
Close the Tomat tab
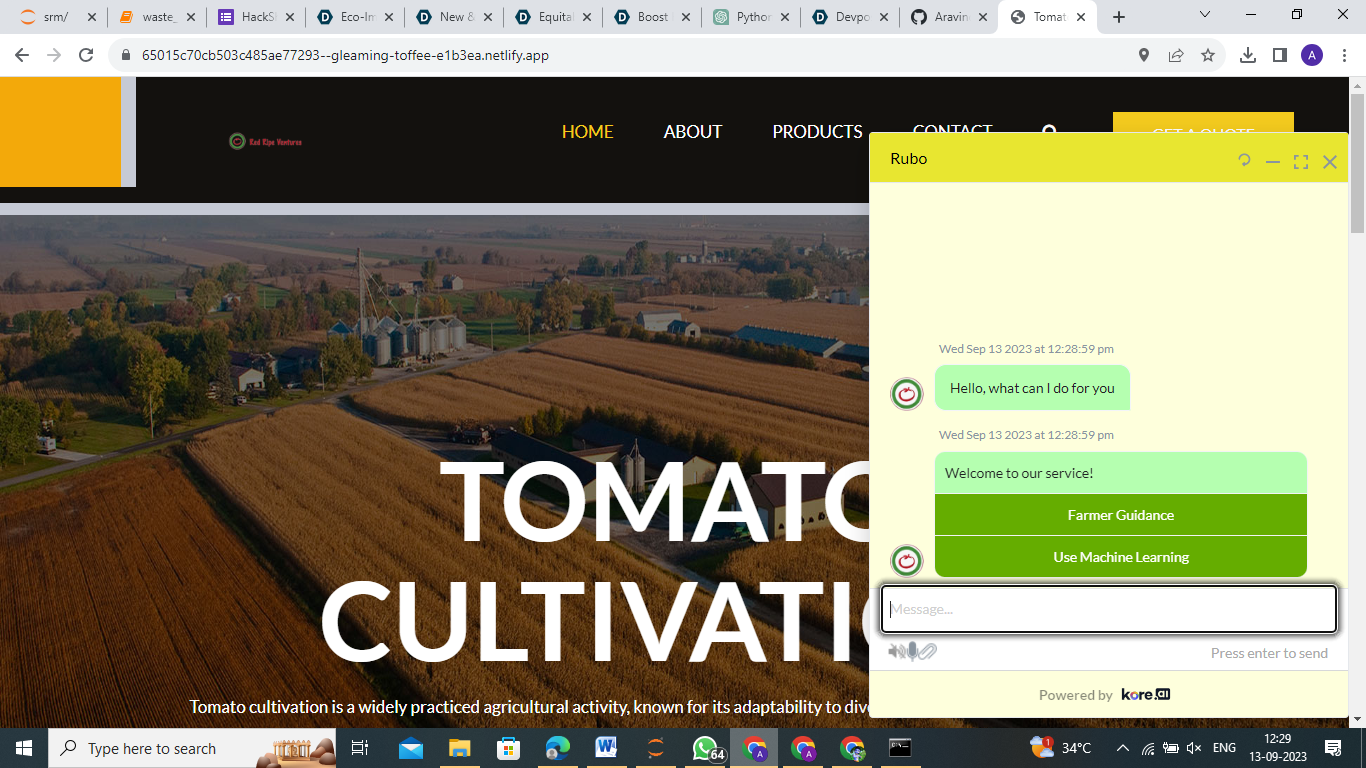pyautogui.click(x=1081, y=17)
